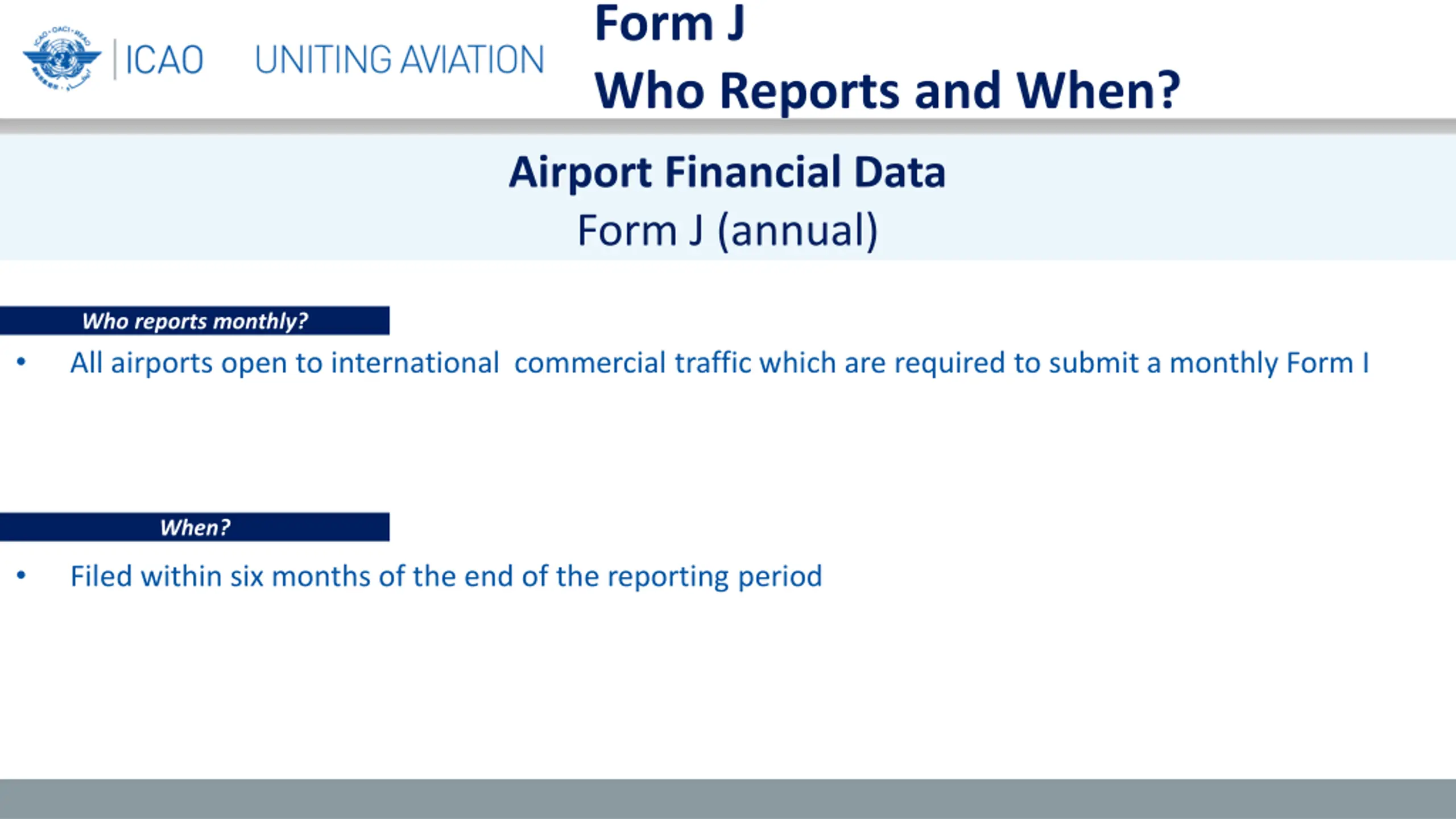Select 'Filed within six months' bullet text
Screen dimensions: 1456x819
pyautogui.click(x=446, y=576)
